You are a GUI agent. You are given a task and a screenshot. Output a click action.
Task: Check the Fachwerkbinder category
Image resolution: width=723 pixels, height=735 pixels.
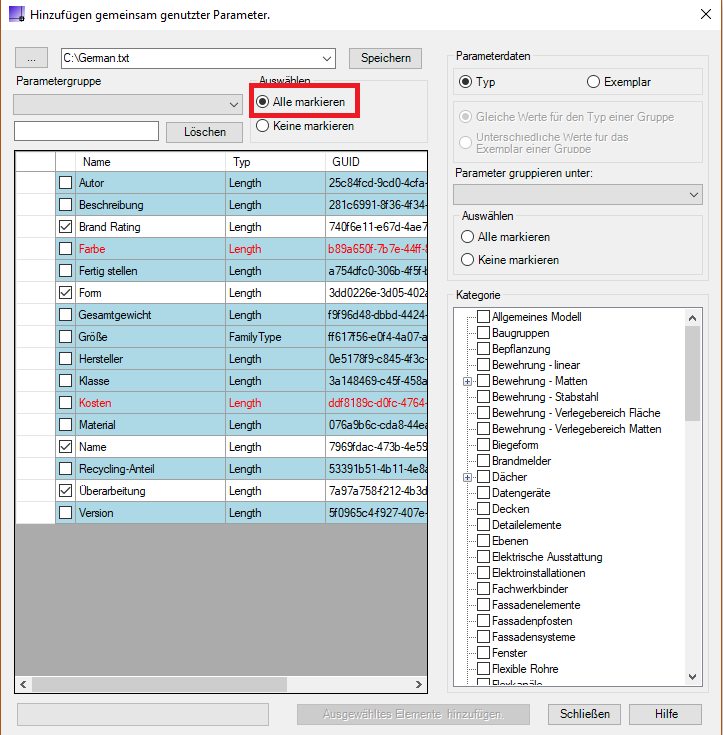483,589
